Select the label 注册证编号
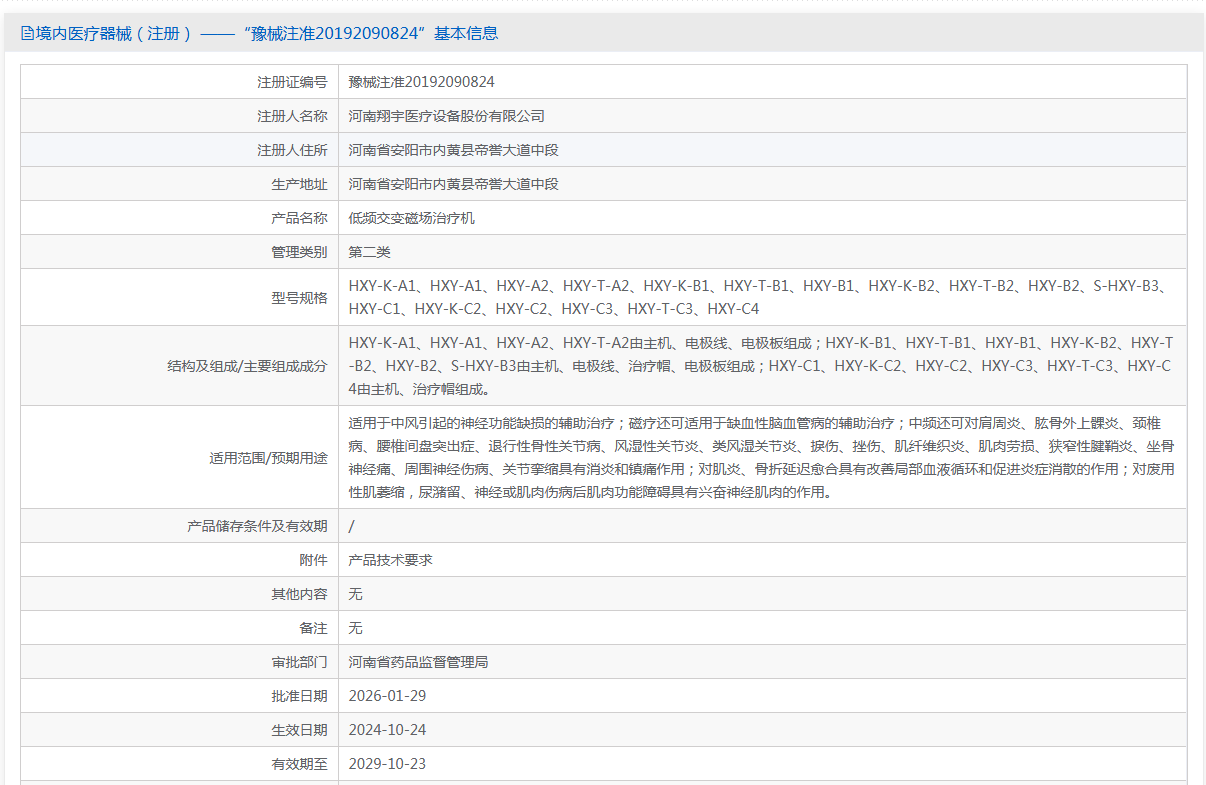Image resolution: width=1206 pixels, height=785 pixels. pos(292,82)
